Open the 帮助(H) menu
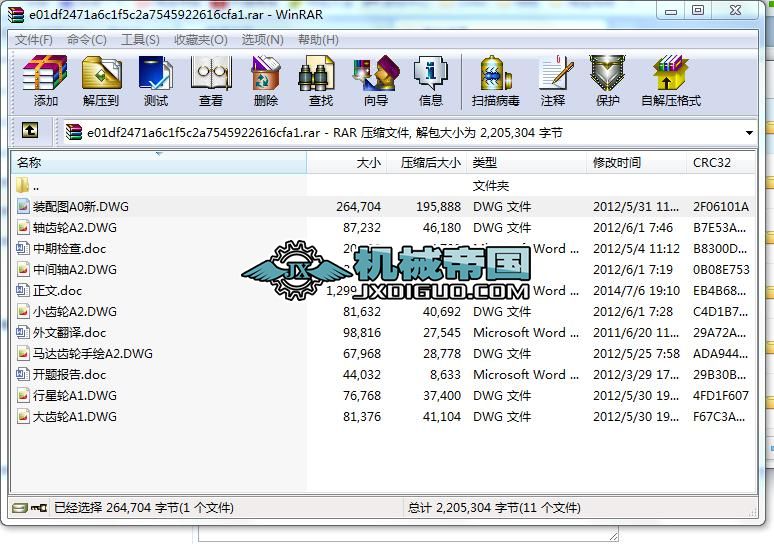The image size is (774, 544). point(318,39)
